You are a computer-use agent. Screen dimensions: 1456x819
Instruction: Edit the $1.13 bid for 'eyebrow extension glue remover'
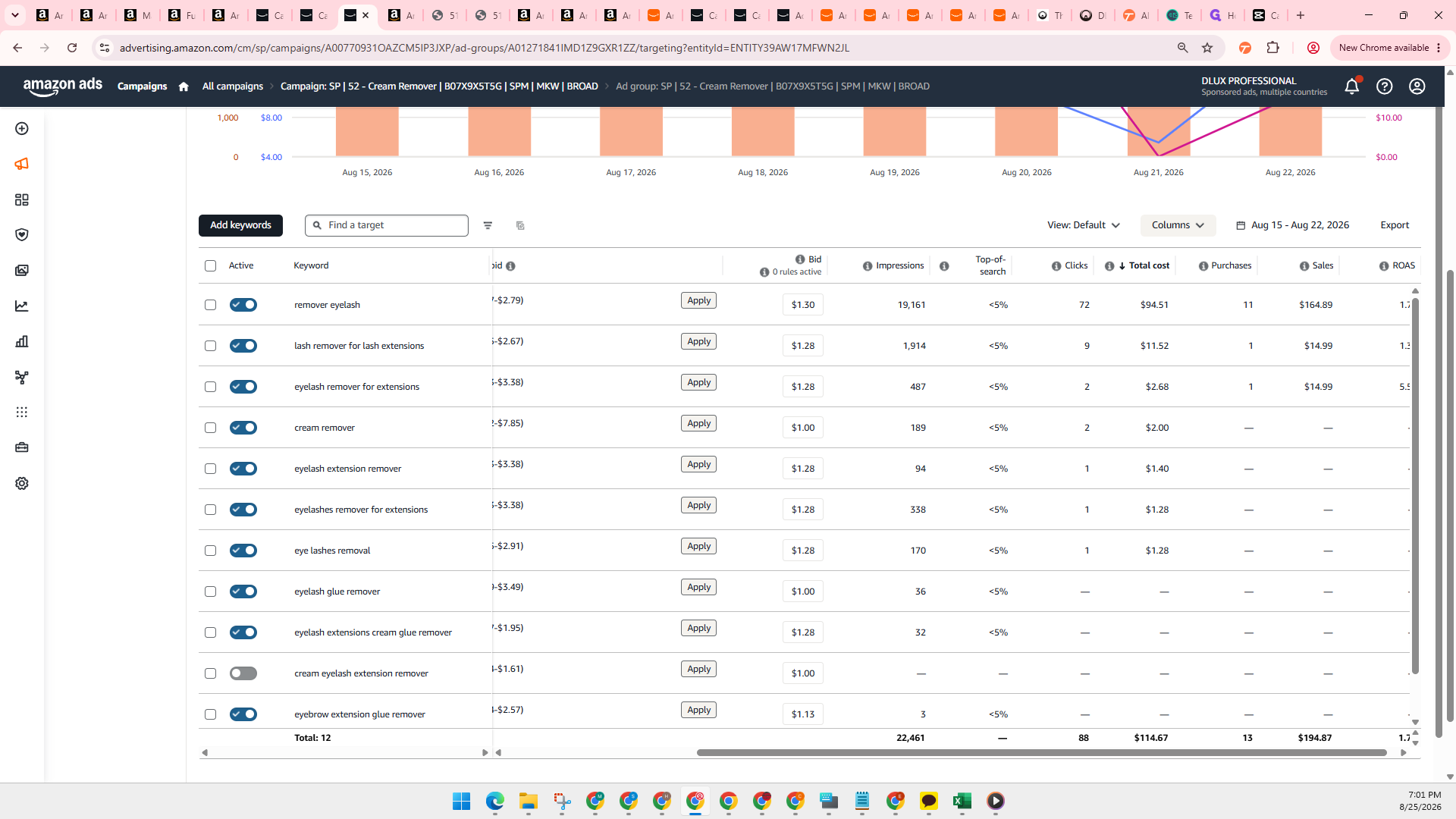click(x=803, y=714)
